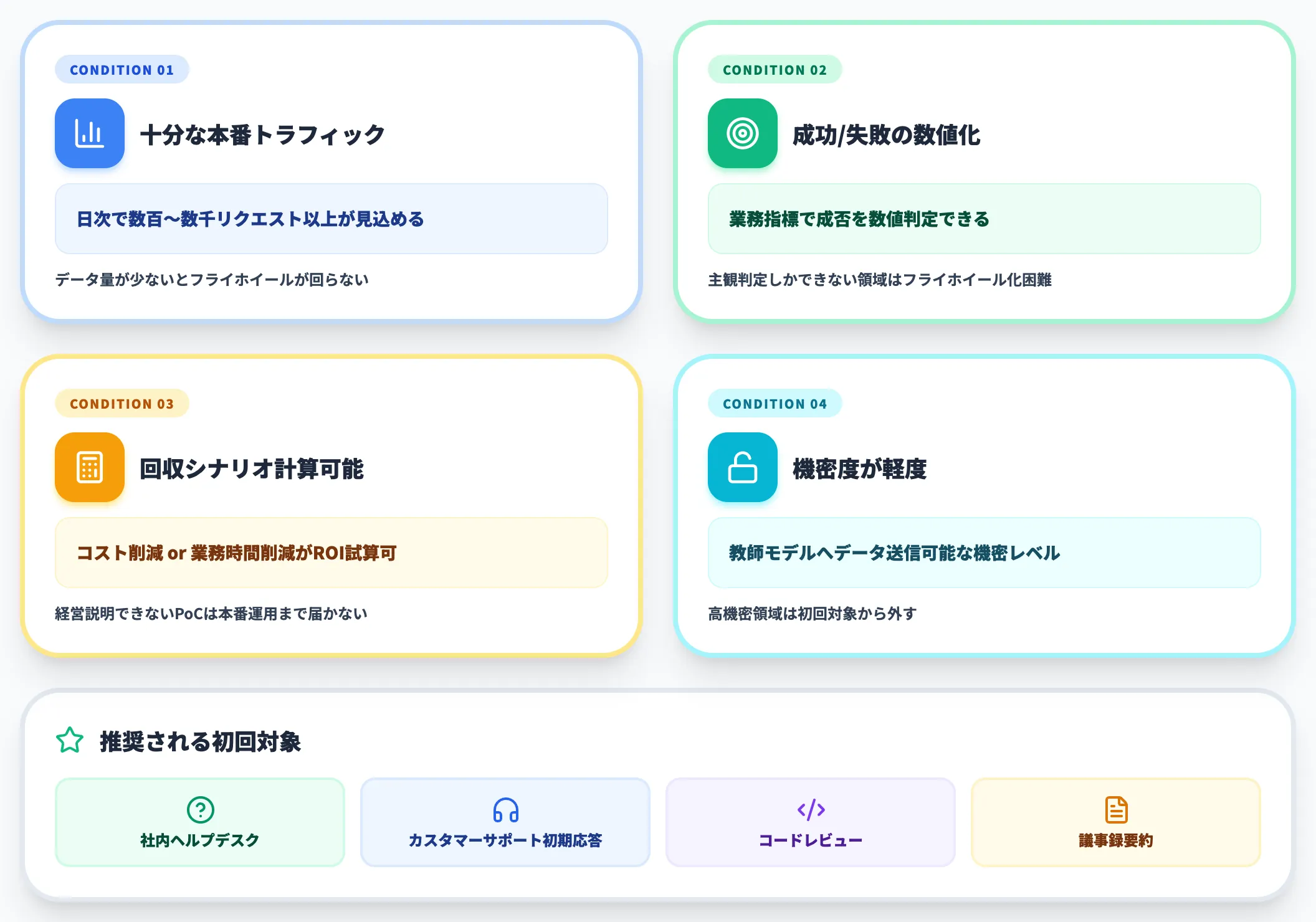Click the note 経営説明できないPoCは本番運用まで届かない
Viewport: 1316px width, 922px height.
[211, 614]
